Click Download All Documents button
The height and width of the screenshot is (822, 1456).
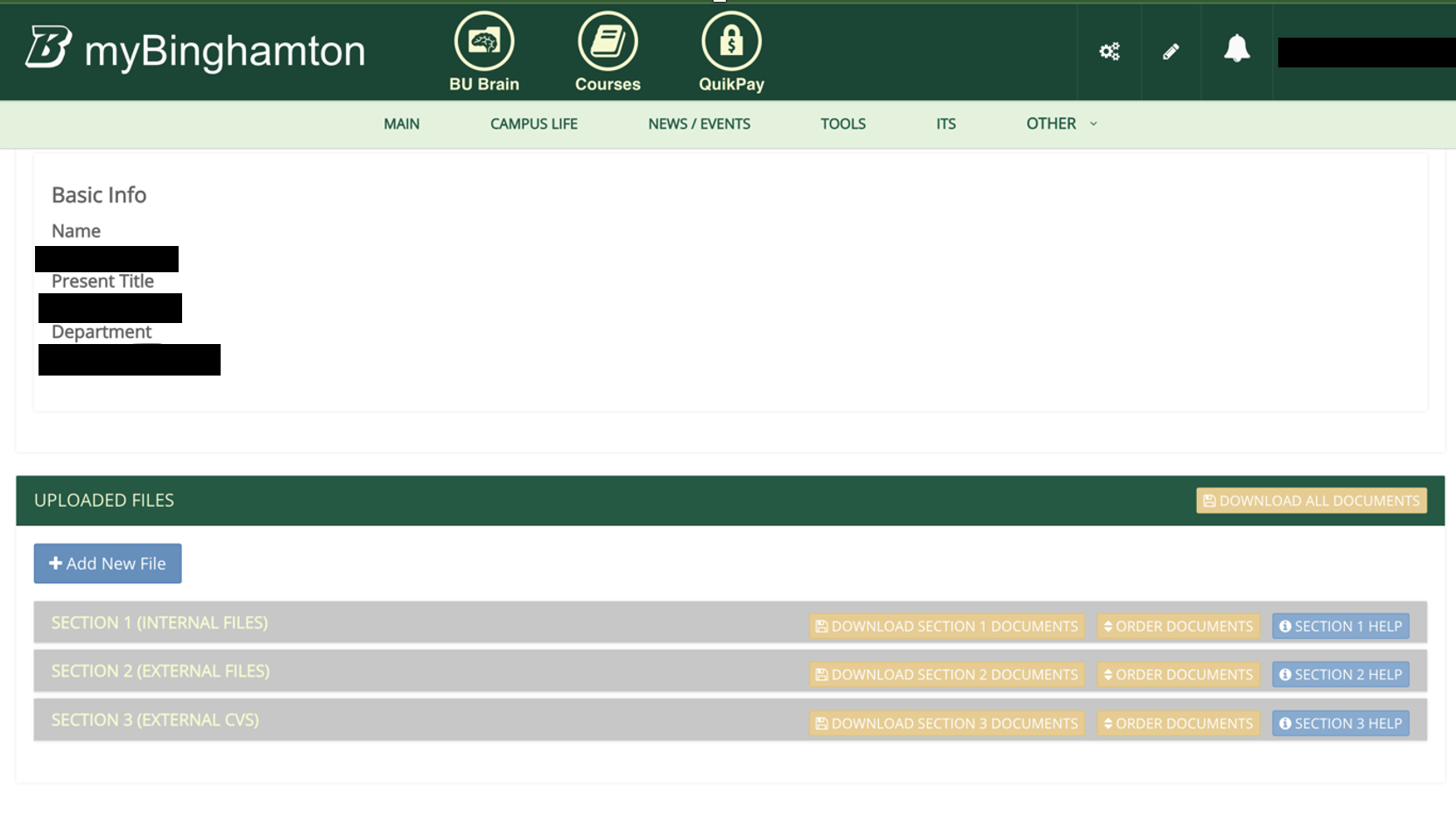click(x=1311, y=501)
